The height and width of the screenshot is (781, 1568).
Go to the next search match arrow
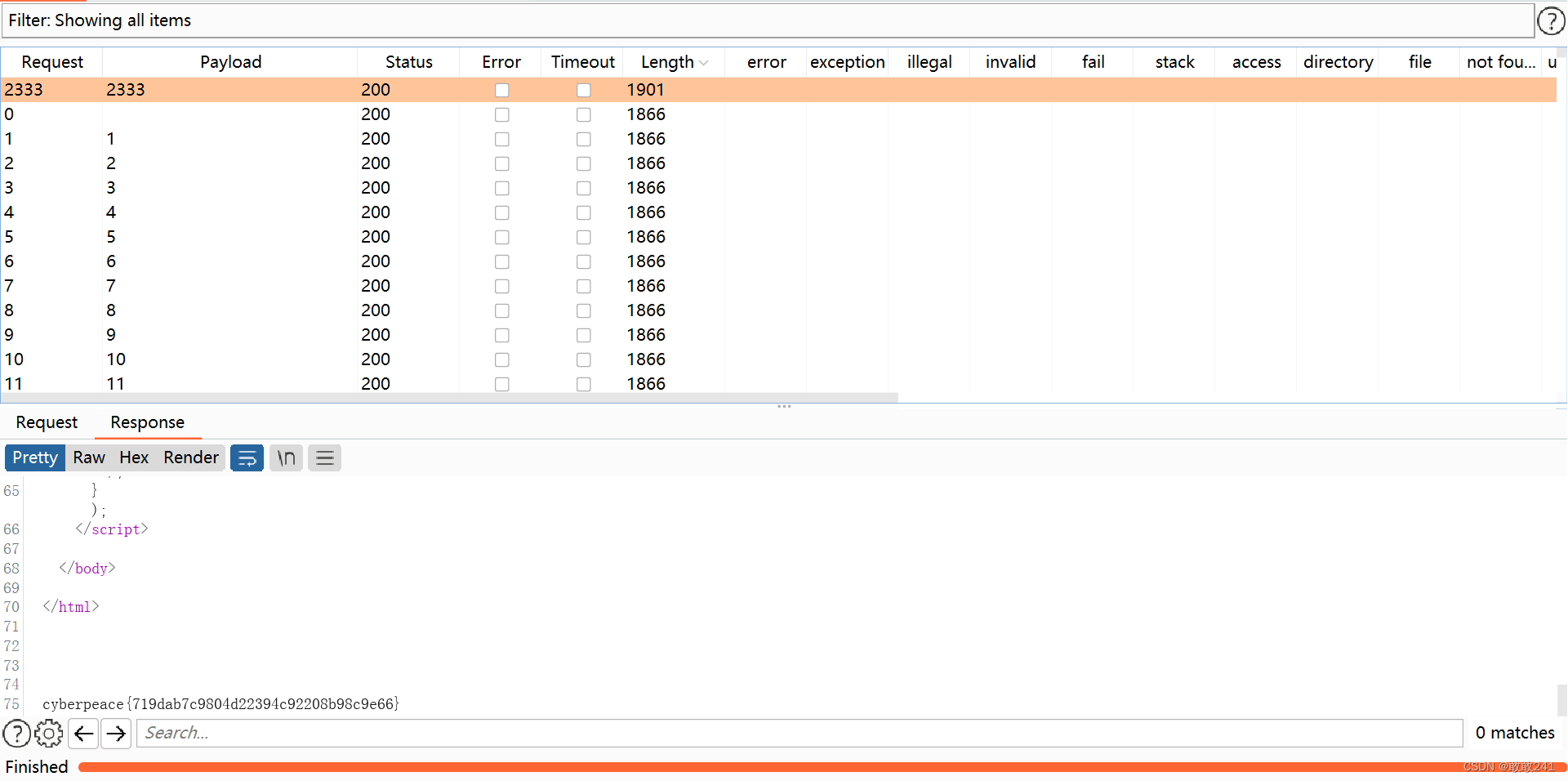click(116, 734)
